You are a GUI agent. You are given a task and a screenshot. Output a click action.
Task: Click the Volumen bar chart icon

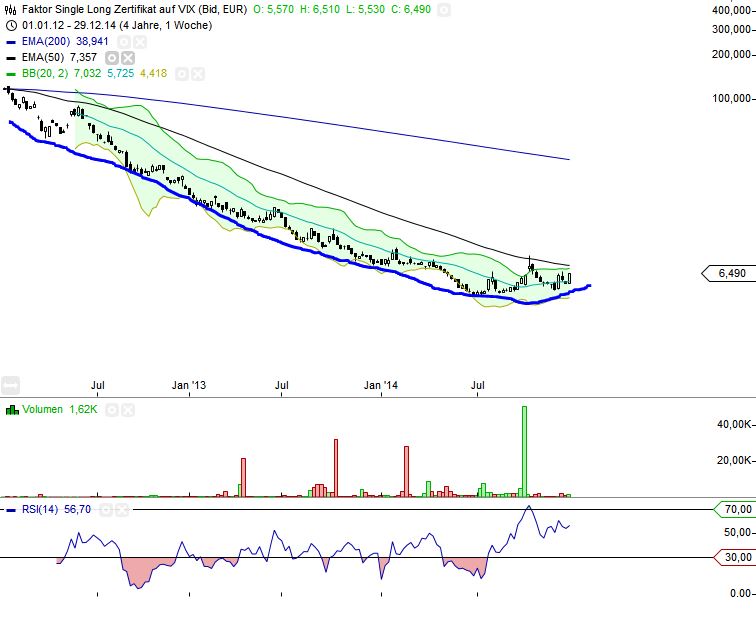[12, 410]
